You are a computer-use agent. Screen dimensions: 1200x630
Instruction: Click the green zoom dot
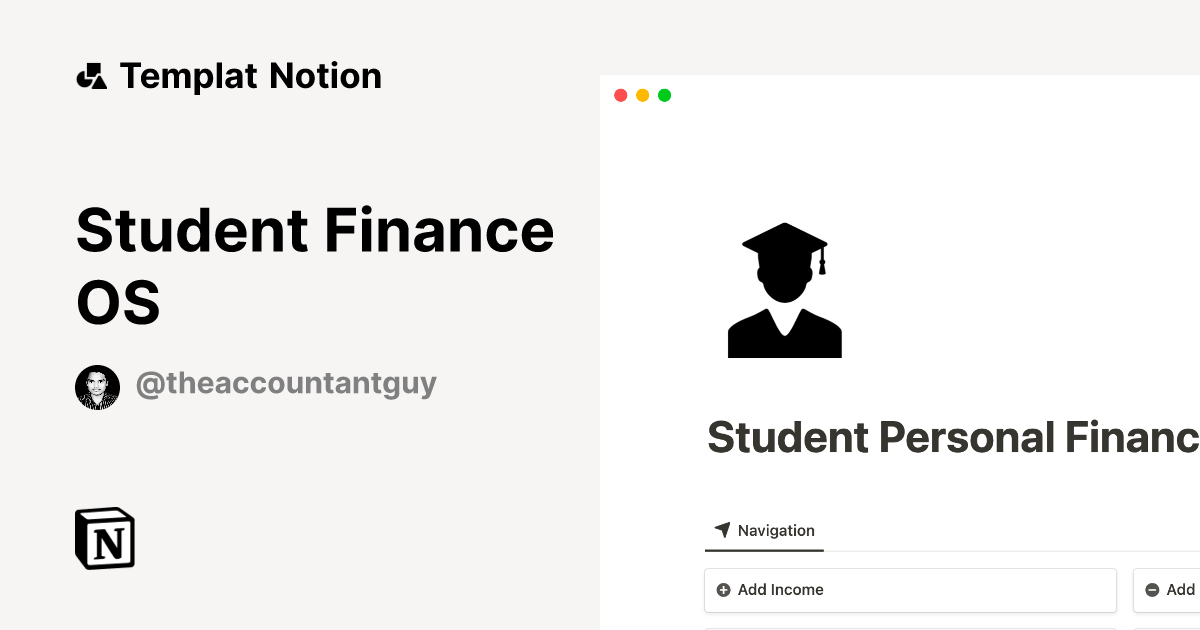664,95
